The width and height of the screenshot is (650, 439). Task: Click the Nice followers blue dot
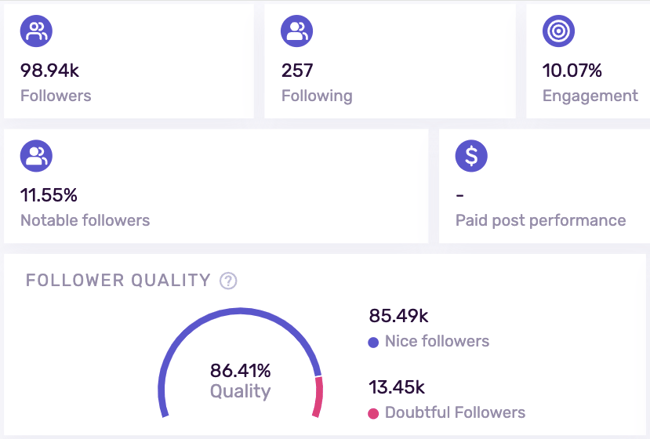click(x=374, y=342)
